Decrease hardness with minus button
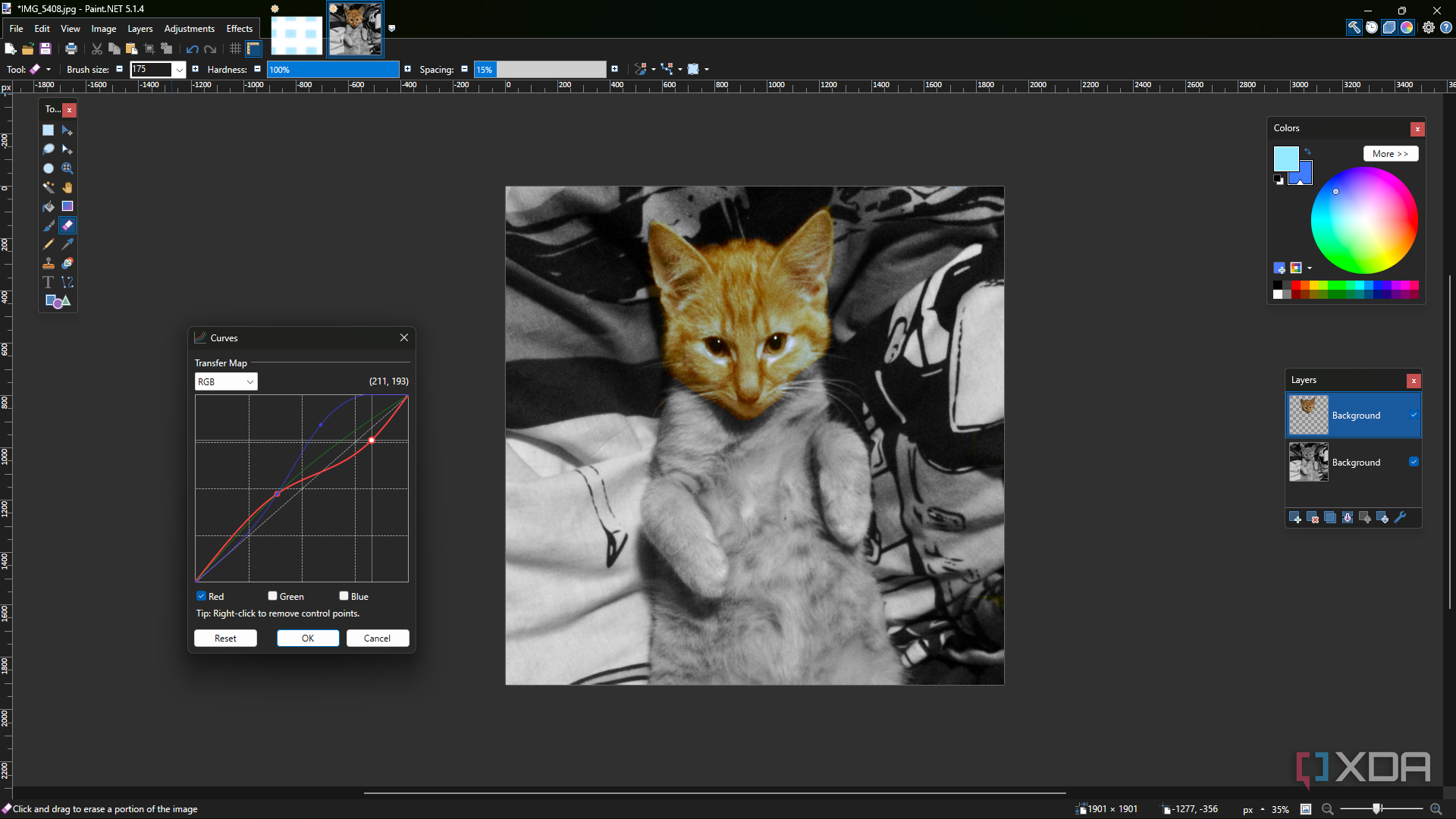 pos(258,69)
